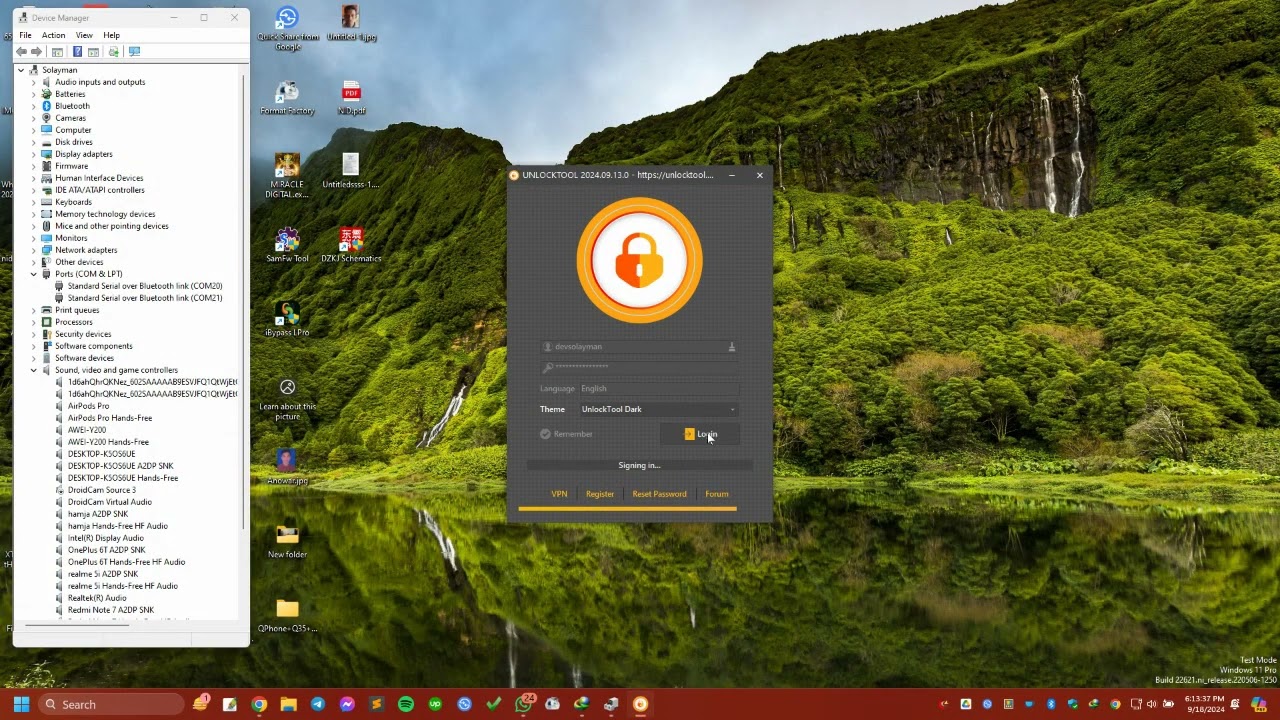Click the Reset Password link
This screenshot has width=1280, height=720.
coord(659,494)
